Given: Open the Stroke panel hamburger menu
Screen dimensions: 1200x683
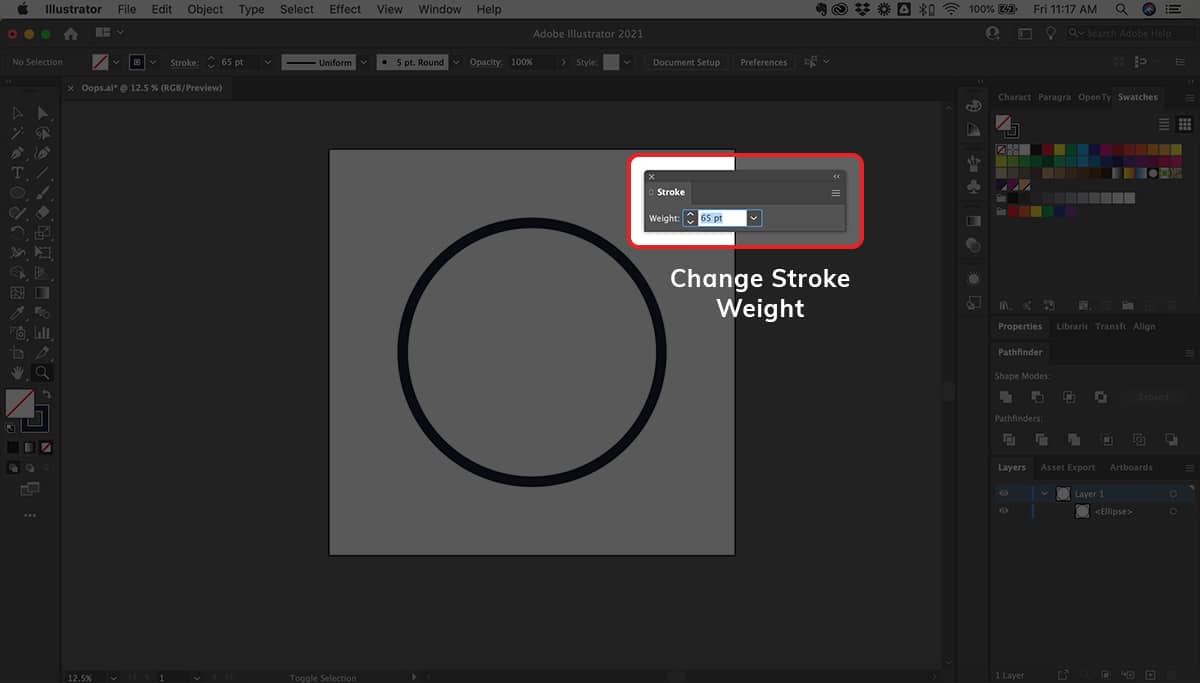Looking at the screenshot, I should pos(836,193).
